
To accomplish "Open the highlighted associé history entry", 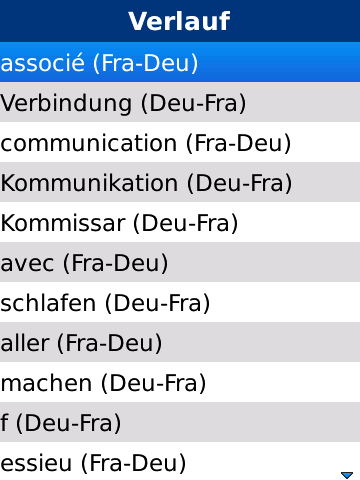I will 180,62.
